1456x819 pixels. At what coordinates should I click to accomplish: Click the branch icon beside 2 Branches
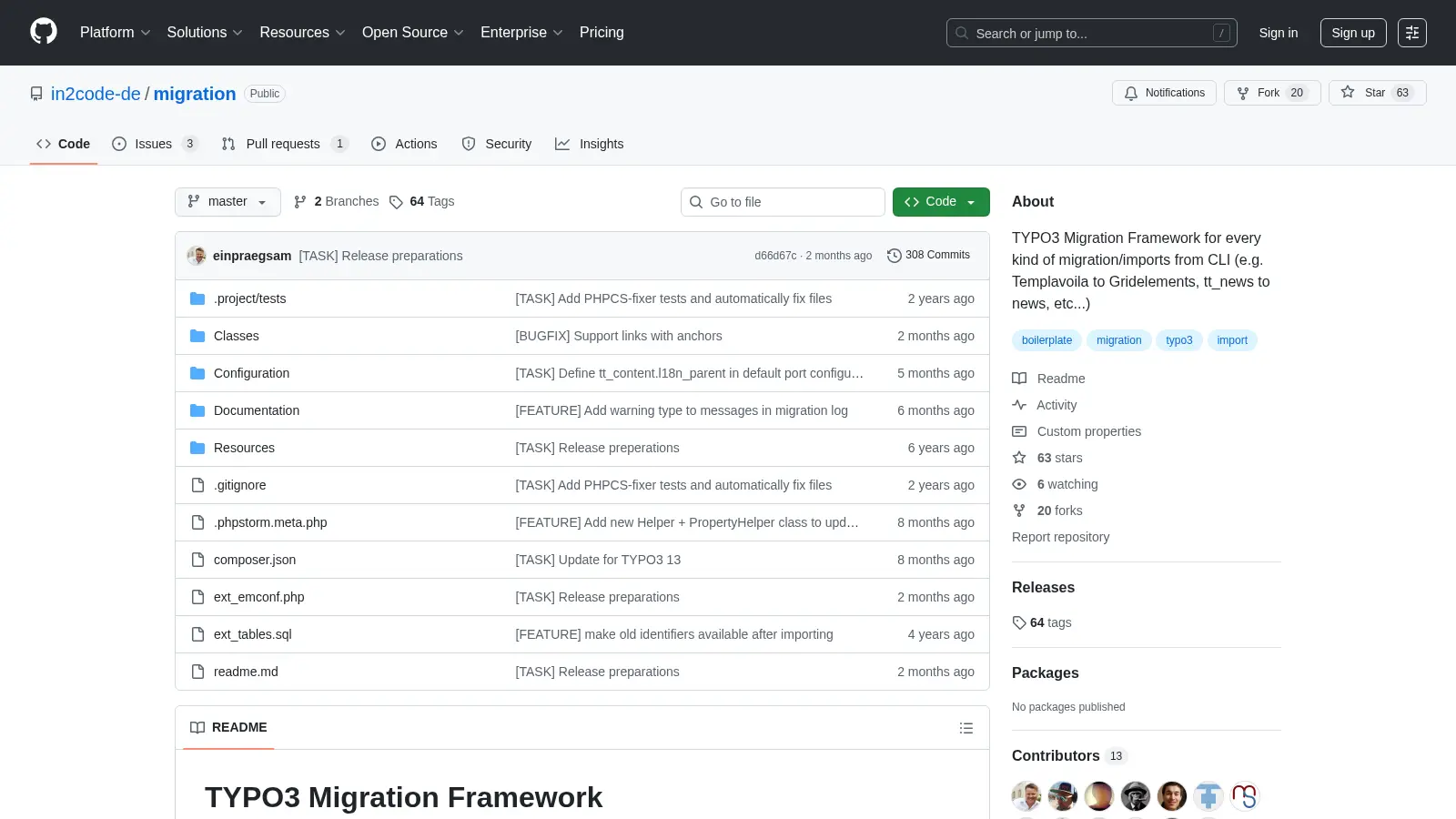click(300, 202)
